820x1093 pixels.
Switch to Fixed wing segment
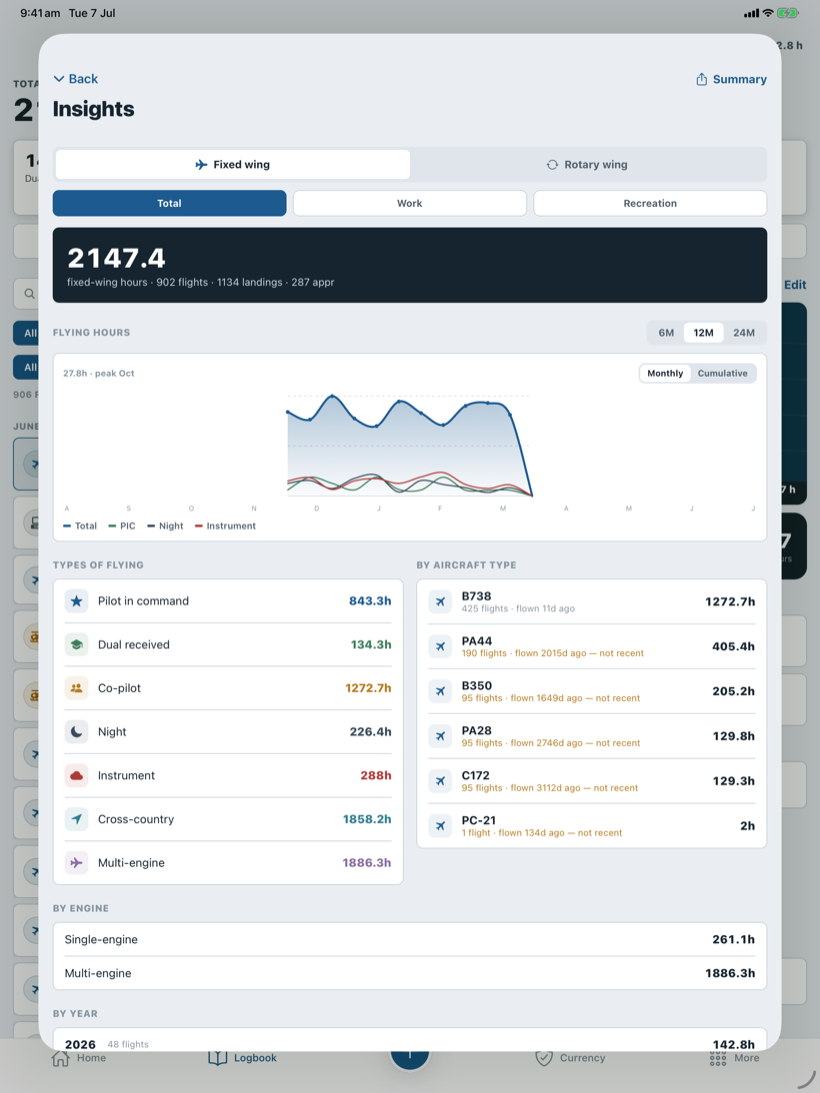233,165
